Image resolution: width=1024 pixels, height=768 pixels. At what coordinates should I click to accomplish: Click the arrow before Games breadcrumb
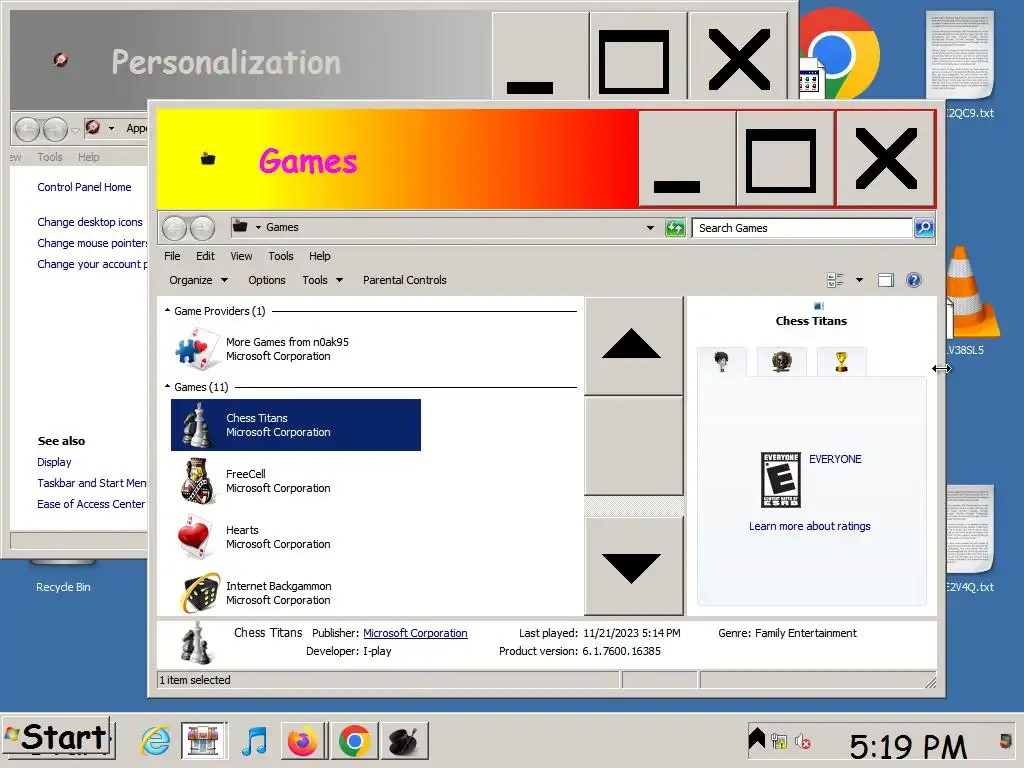click(259, 227)
